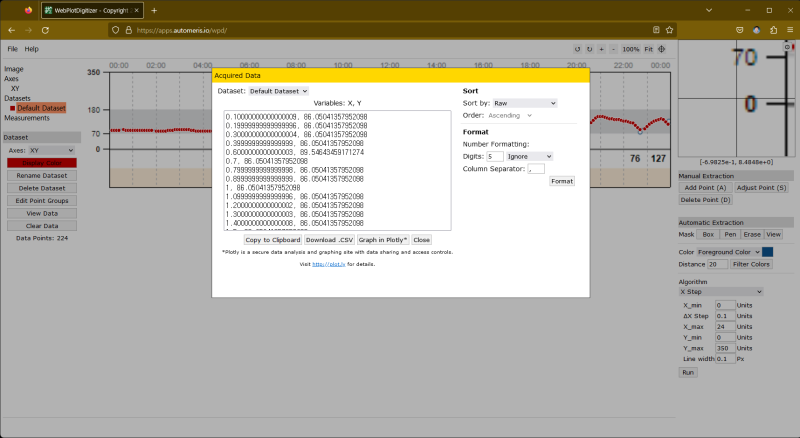The height and width of the screenshot is (438, 800).
Task: Click the rotate counterclockwise icon in toolbar
Action: [x=577, y=48]
